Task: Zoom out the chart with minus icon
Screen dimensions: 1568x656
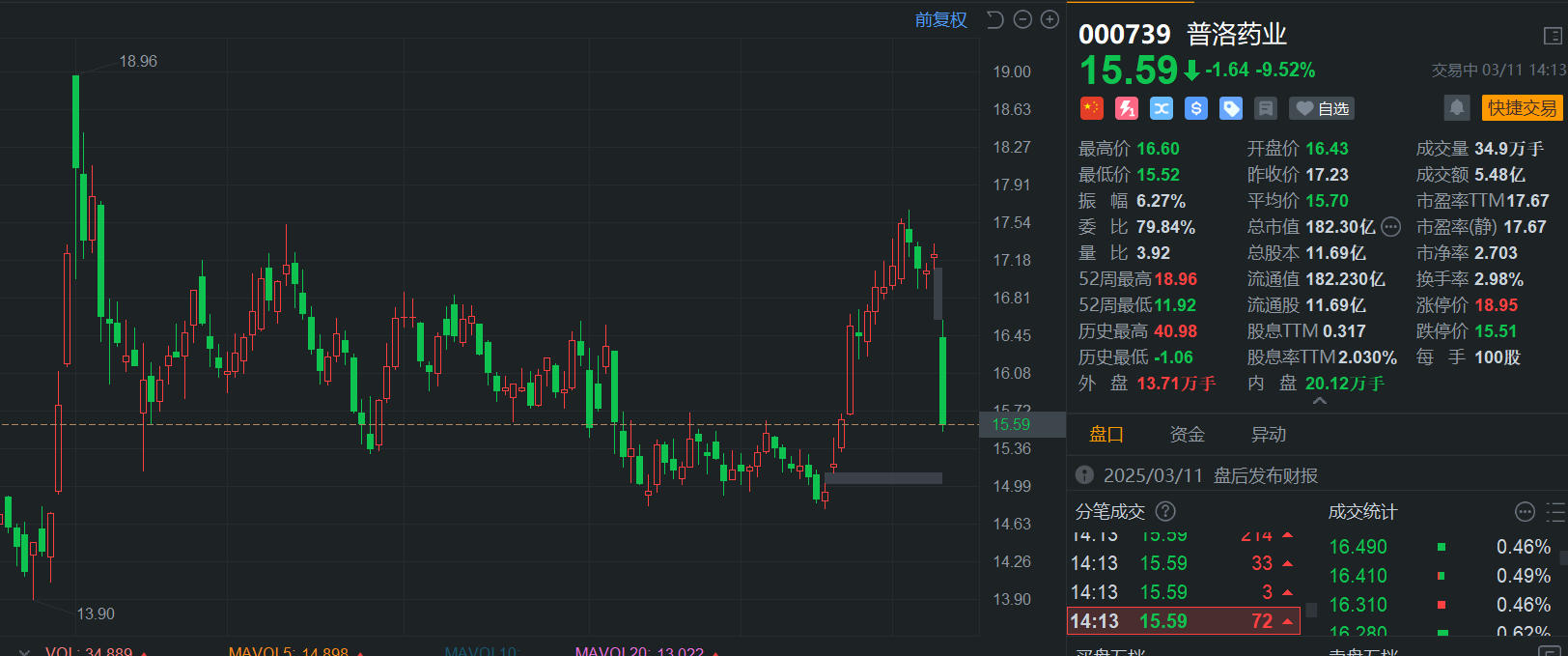Action: (x=1023, y=20)
